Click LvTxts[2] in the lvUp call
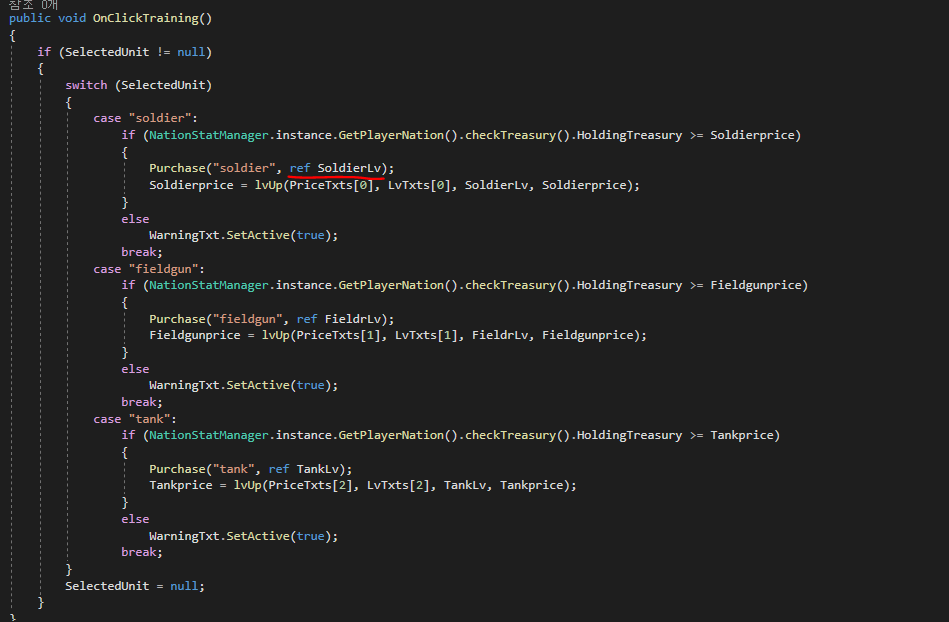The image size is (949, 622). point(398,485)
